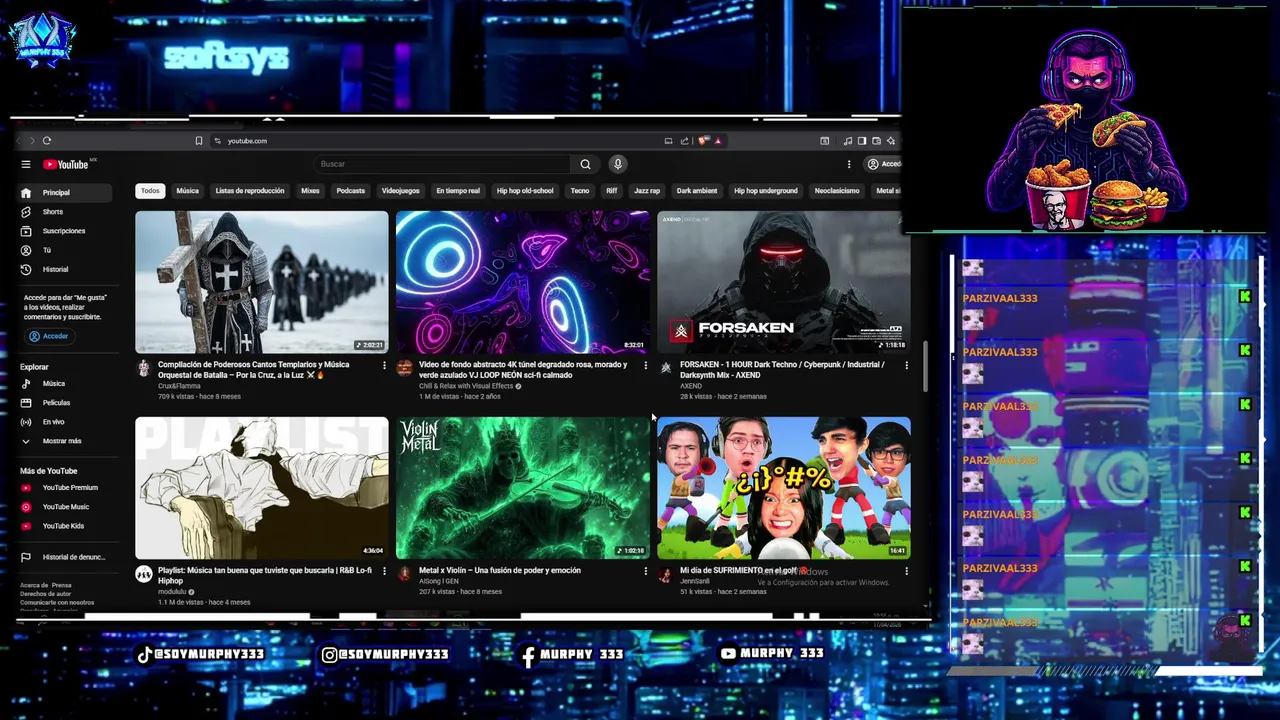Select the Jazz rap chip
The width and height of the screenshot is (1280, 720).
click(x=647, y=191)
